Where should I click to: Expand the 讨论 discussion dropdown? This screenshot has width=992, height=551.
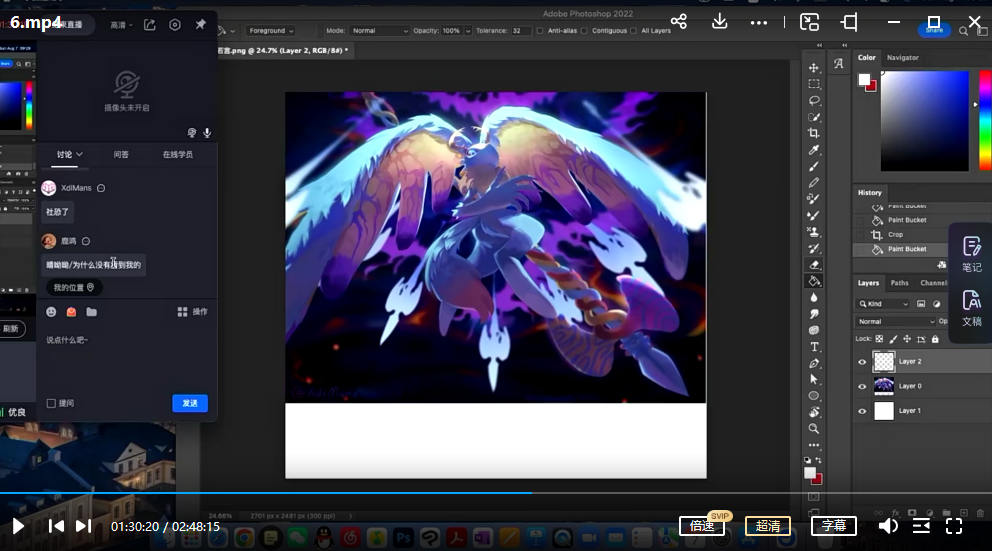point(69,154)
